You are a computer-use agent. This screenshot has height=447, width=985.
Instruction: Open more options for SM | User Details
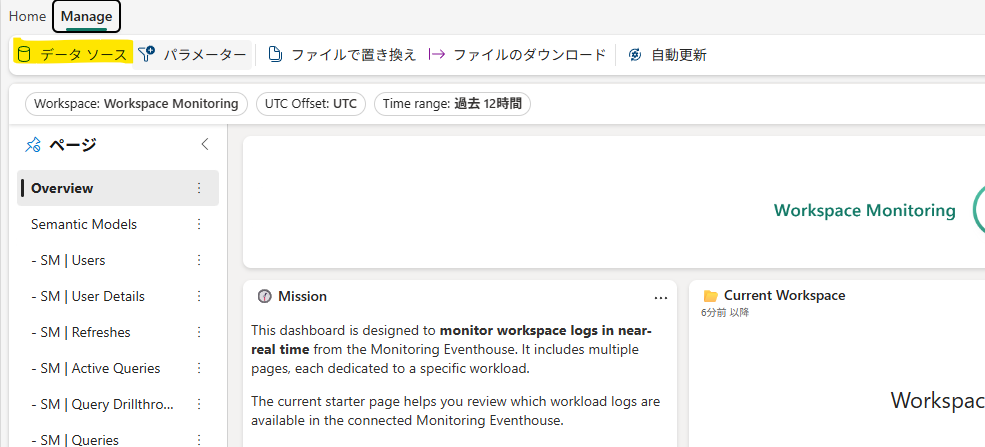tap(199, 296)
